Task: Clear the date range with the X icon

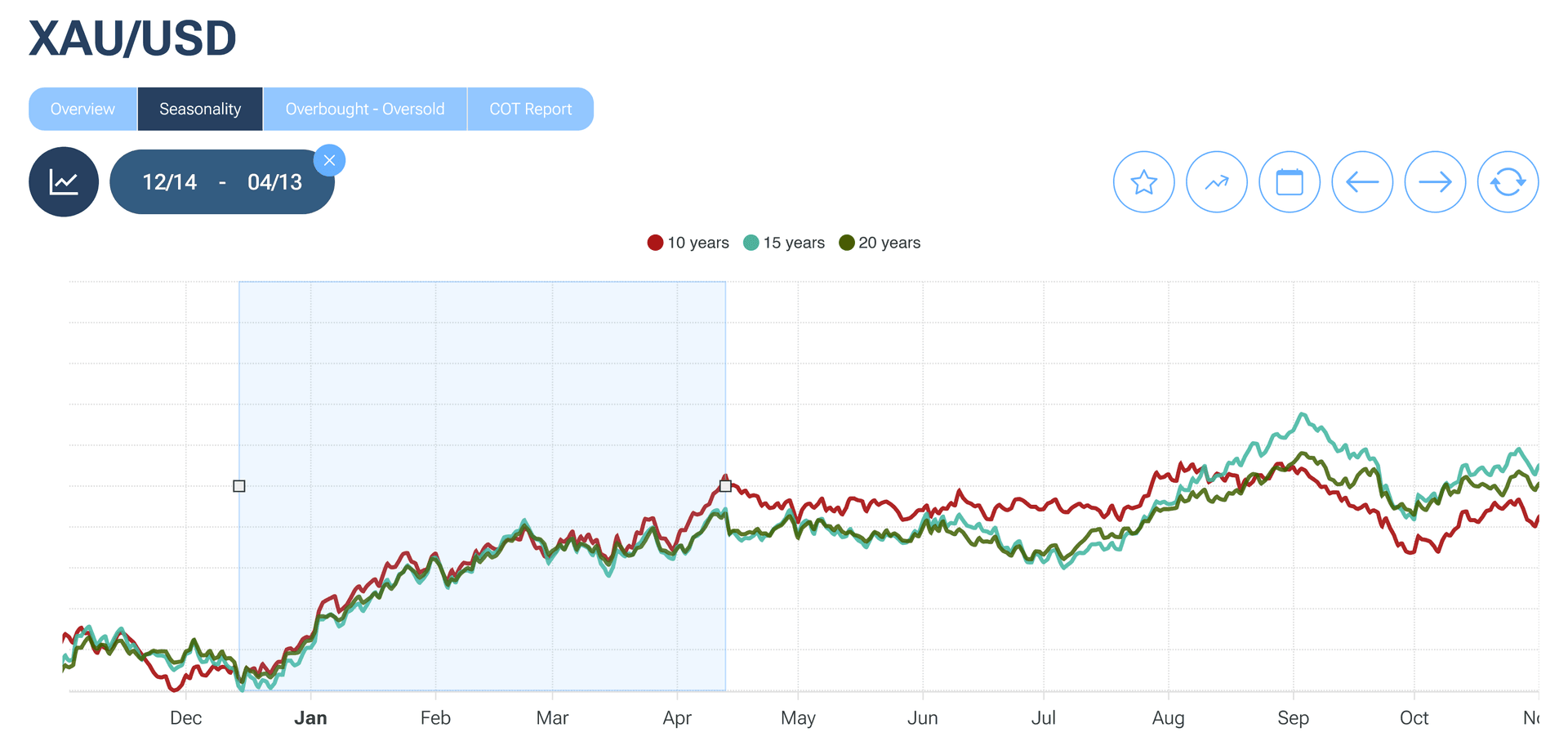Action: [329, 160]
